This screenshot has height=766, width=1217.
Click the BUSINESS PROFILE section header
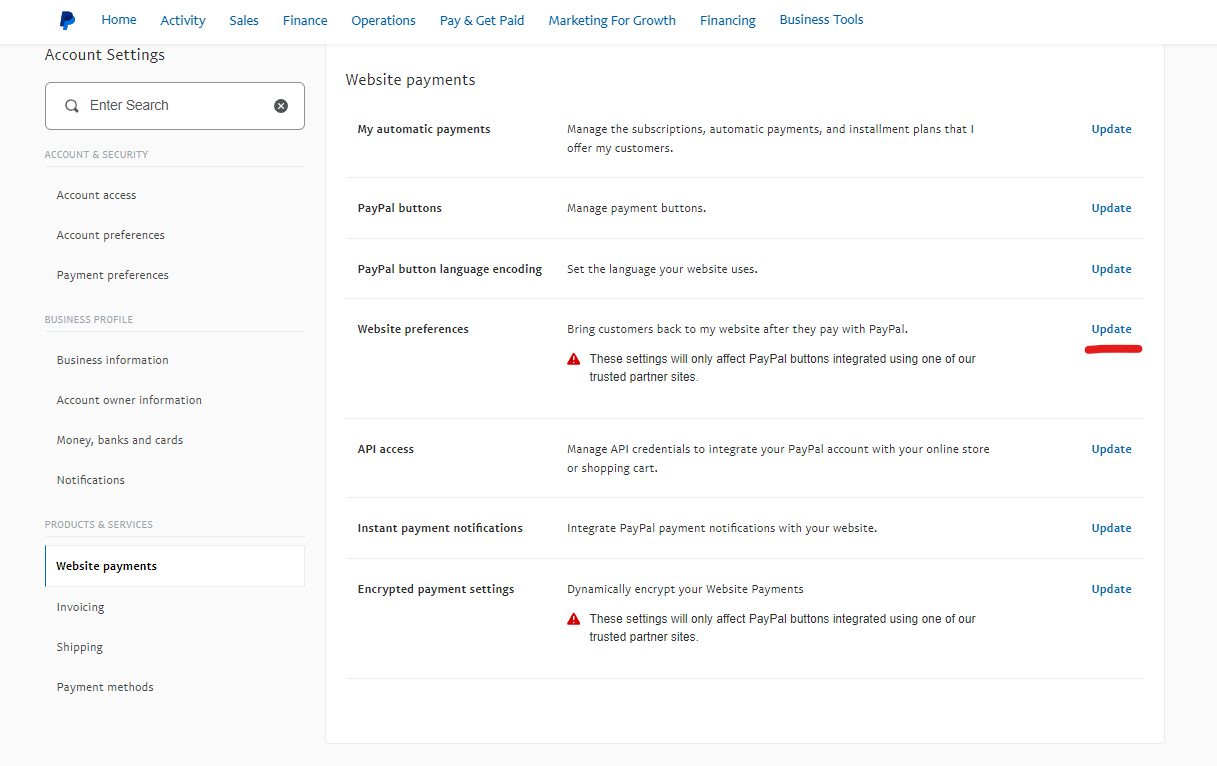tap(89, 320)
